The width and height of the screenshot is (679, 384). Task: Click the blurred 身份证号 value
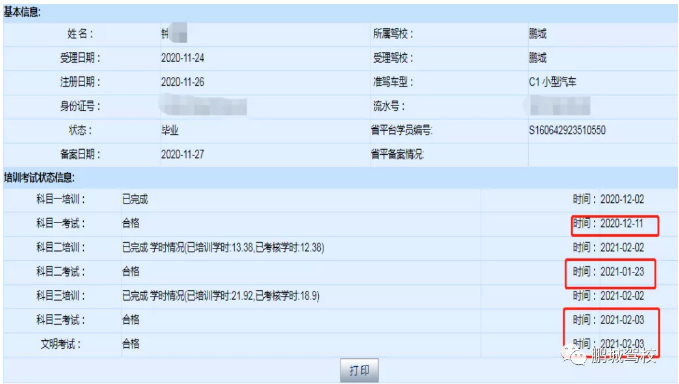[x=203, y=106]
